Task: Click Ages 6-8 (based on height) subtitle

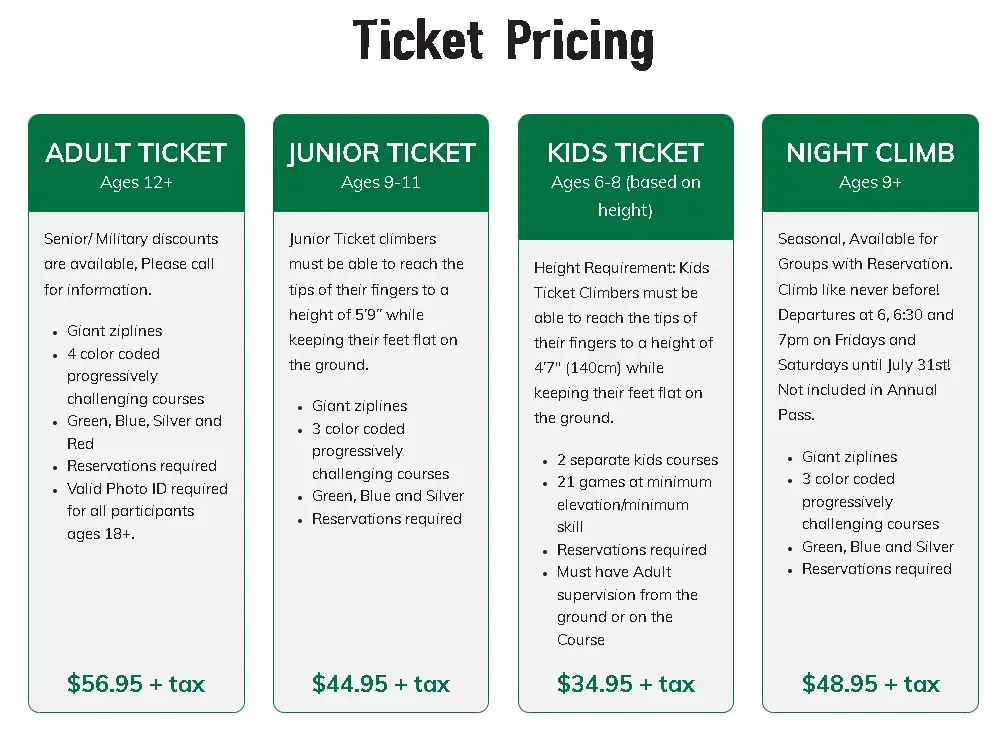Action: pos(626,196)
